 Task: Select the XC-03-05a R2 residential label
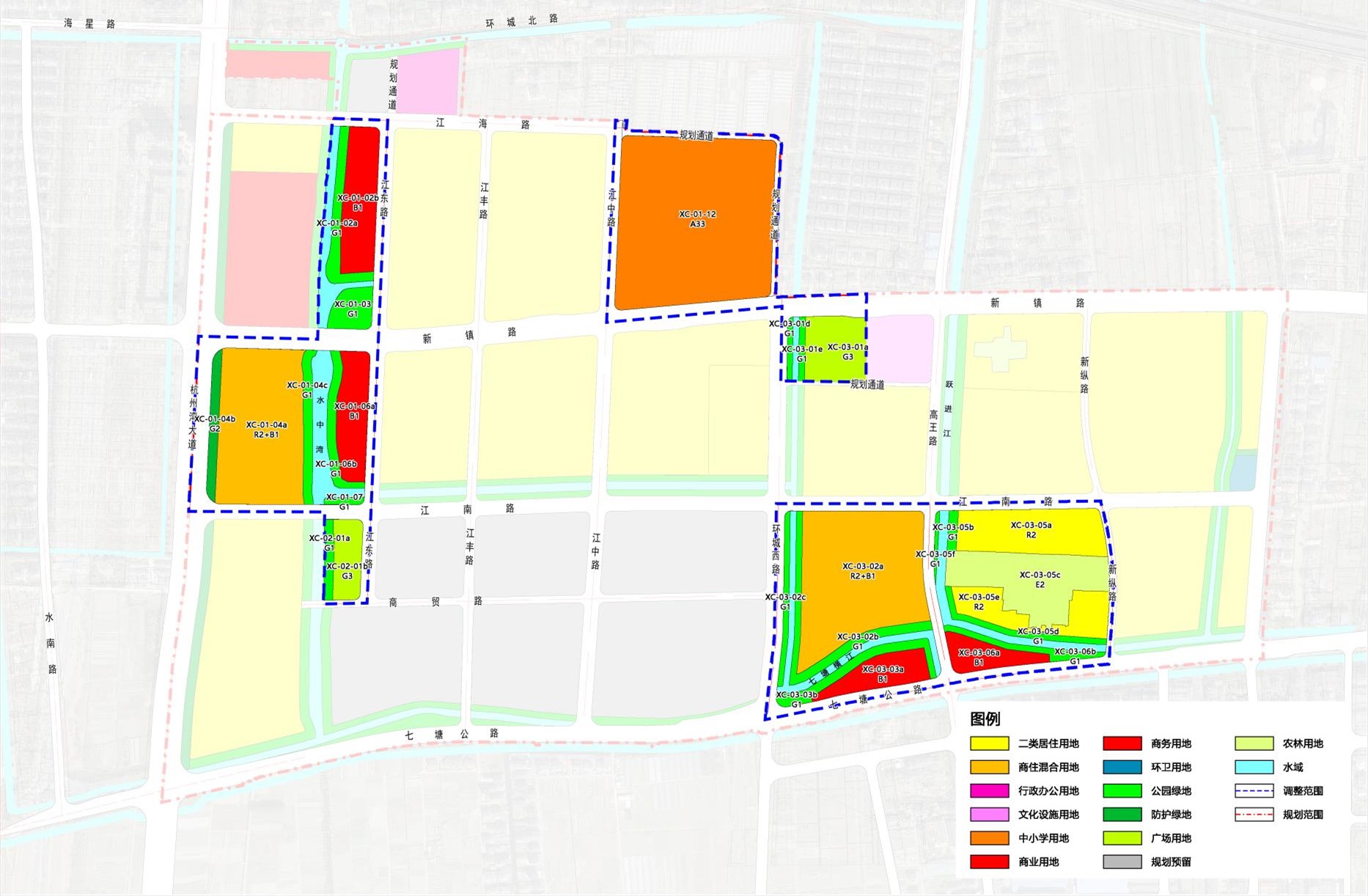click(x=1031, y=530)
